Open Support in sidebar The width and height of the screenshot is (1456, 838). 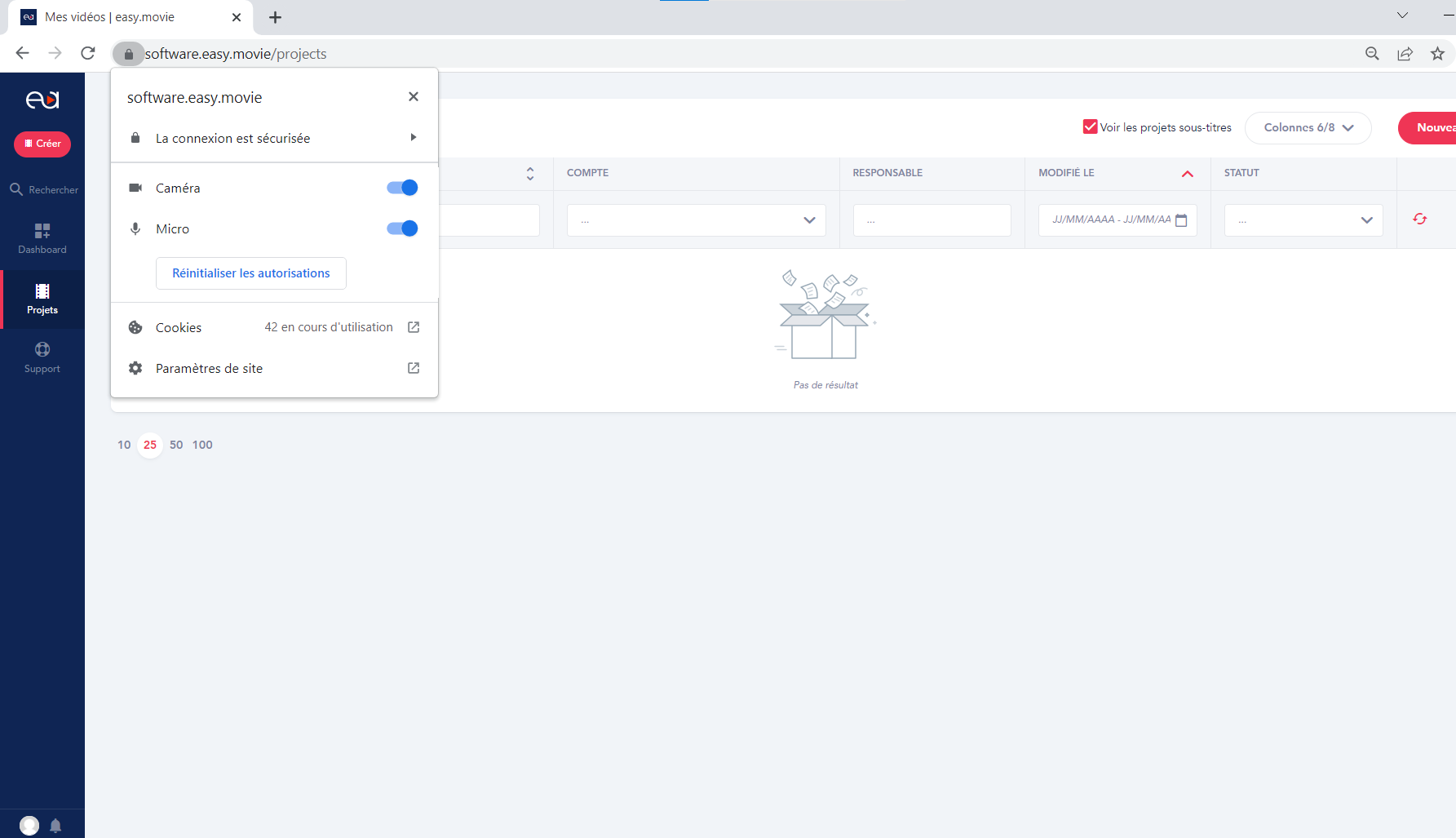click(x=42, y=357)
